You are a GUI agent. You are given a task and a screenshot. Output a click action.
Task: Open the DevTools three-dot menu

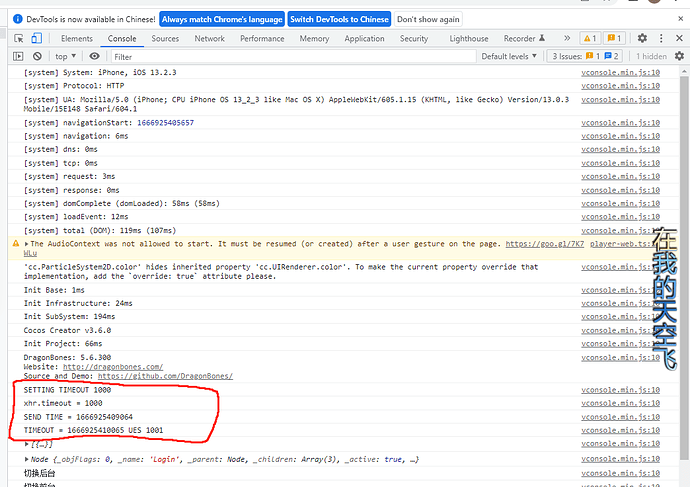pyautogui.click(x=661, y=38)
